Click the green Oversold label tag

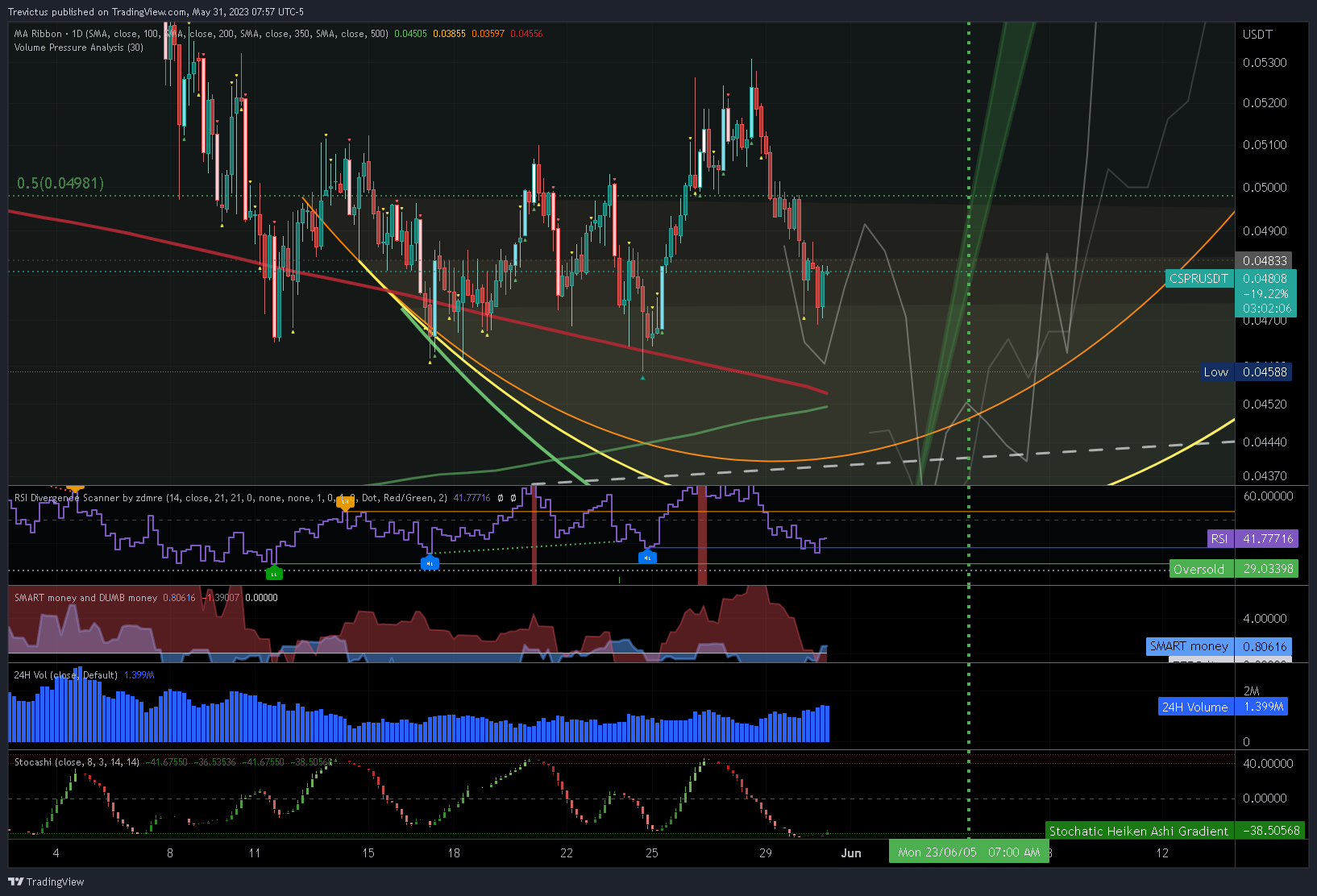(1201, 569)
